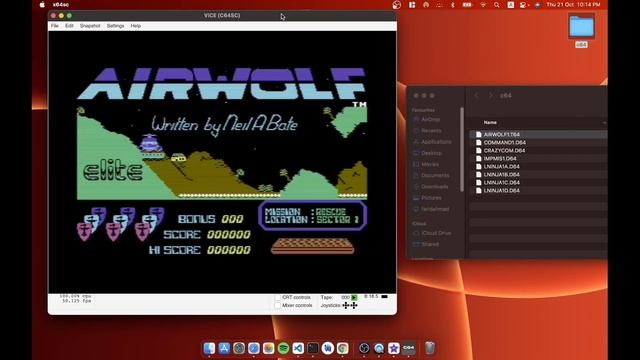Open System Preferences from the dock
Image resolution: width=640 pixels, height=360 pixels.
coord(239,348)
